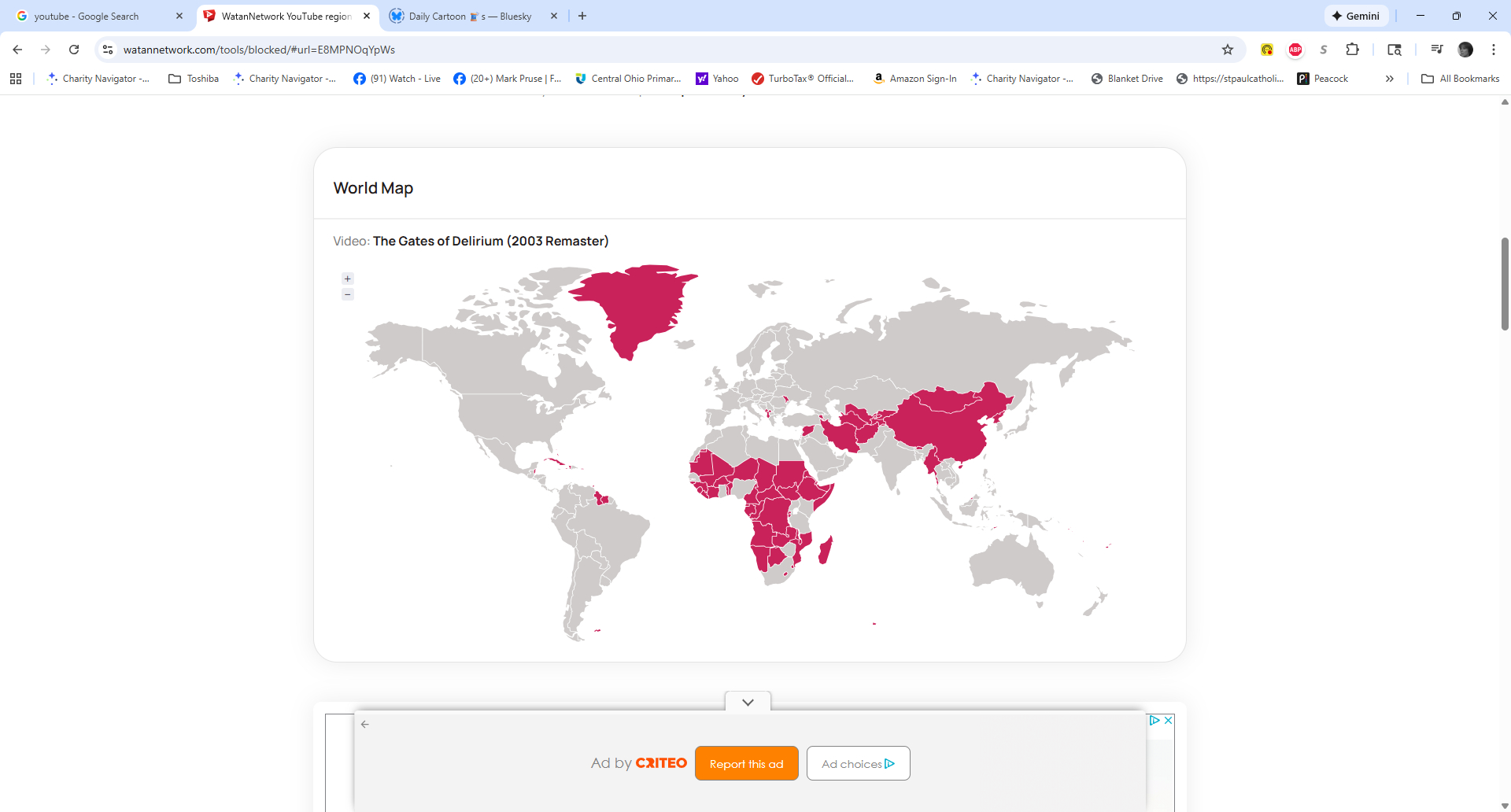This screenshot has height=812, width=1511.
Task: Click the Report this ad button
Action: coord(746,764)
